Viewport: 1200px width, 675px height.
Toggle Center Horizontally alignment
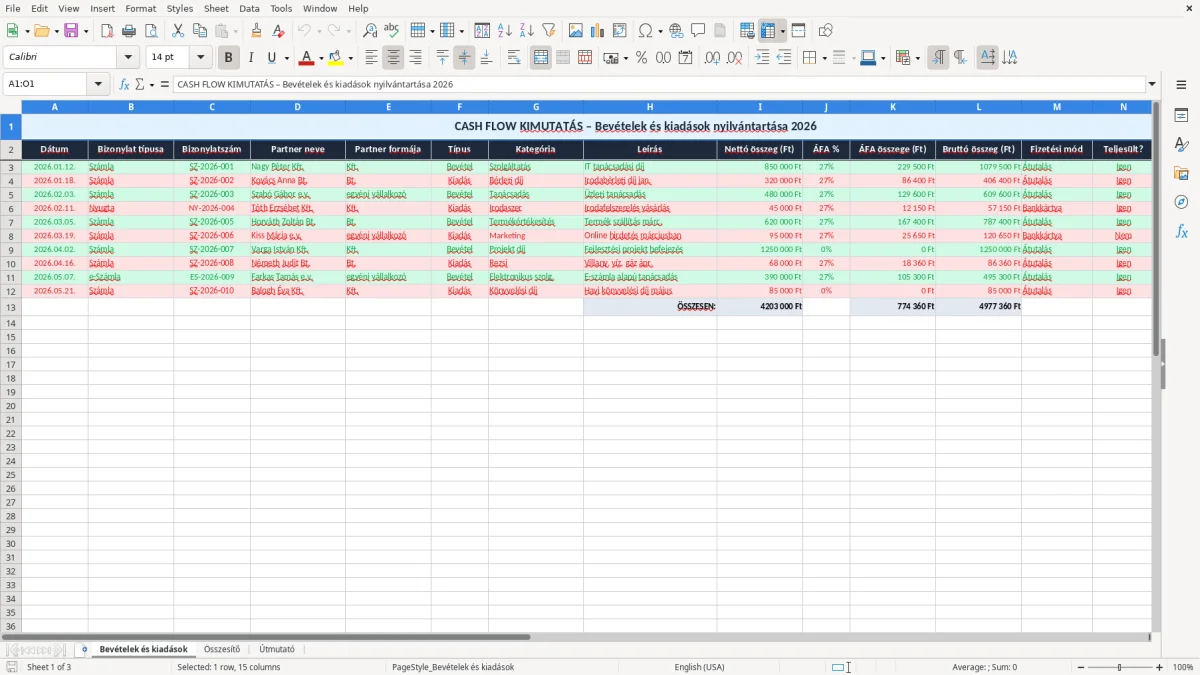pos(394,58)
